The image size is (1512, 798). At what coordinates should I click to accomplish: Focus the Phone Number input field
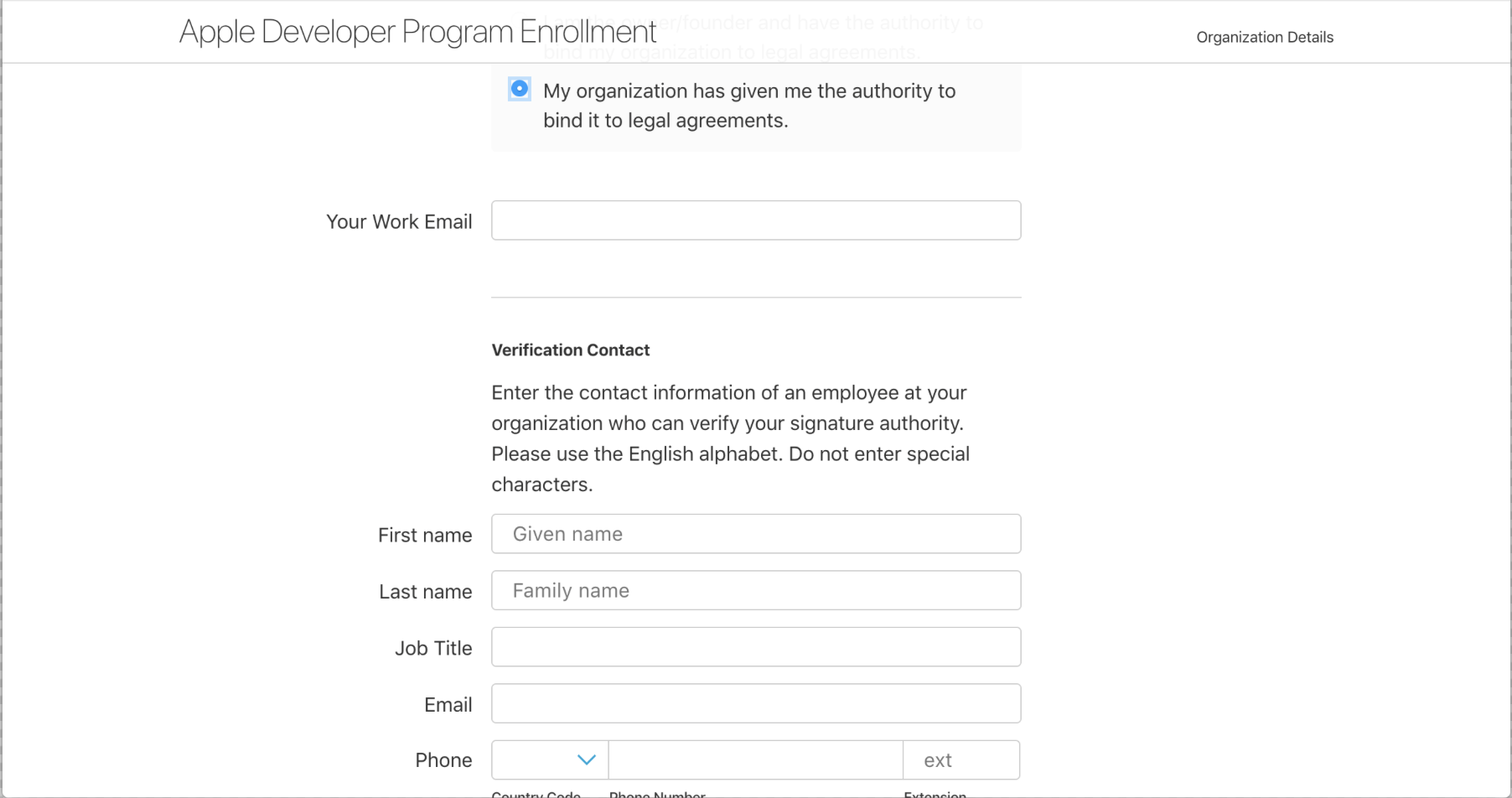754,759
